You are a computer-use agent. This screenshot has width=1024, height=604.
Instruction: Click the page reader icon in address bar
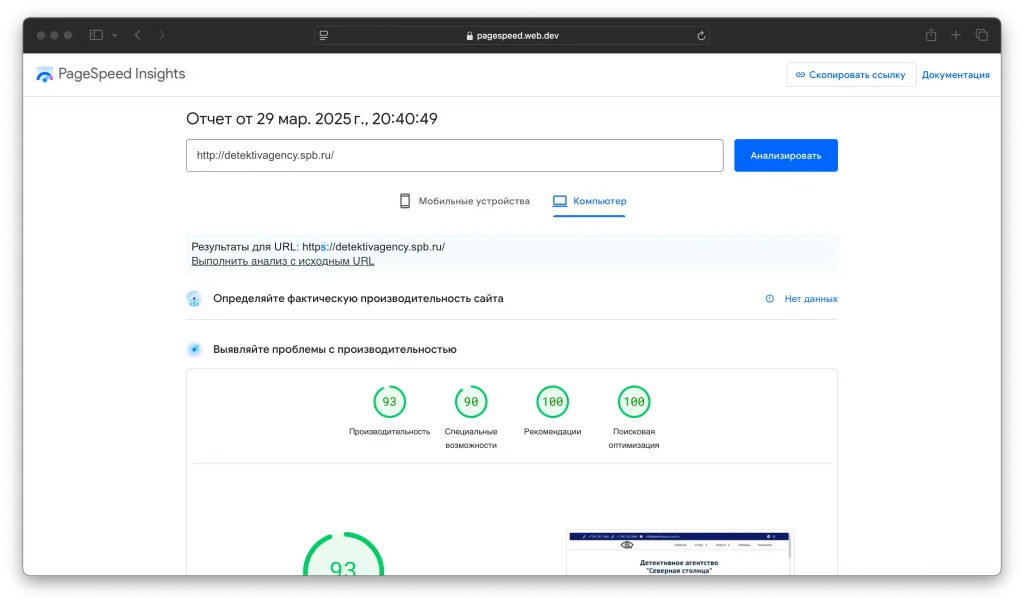(x=324, y=35)
